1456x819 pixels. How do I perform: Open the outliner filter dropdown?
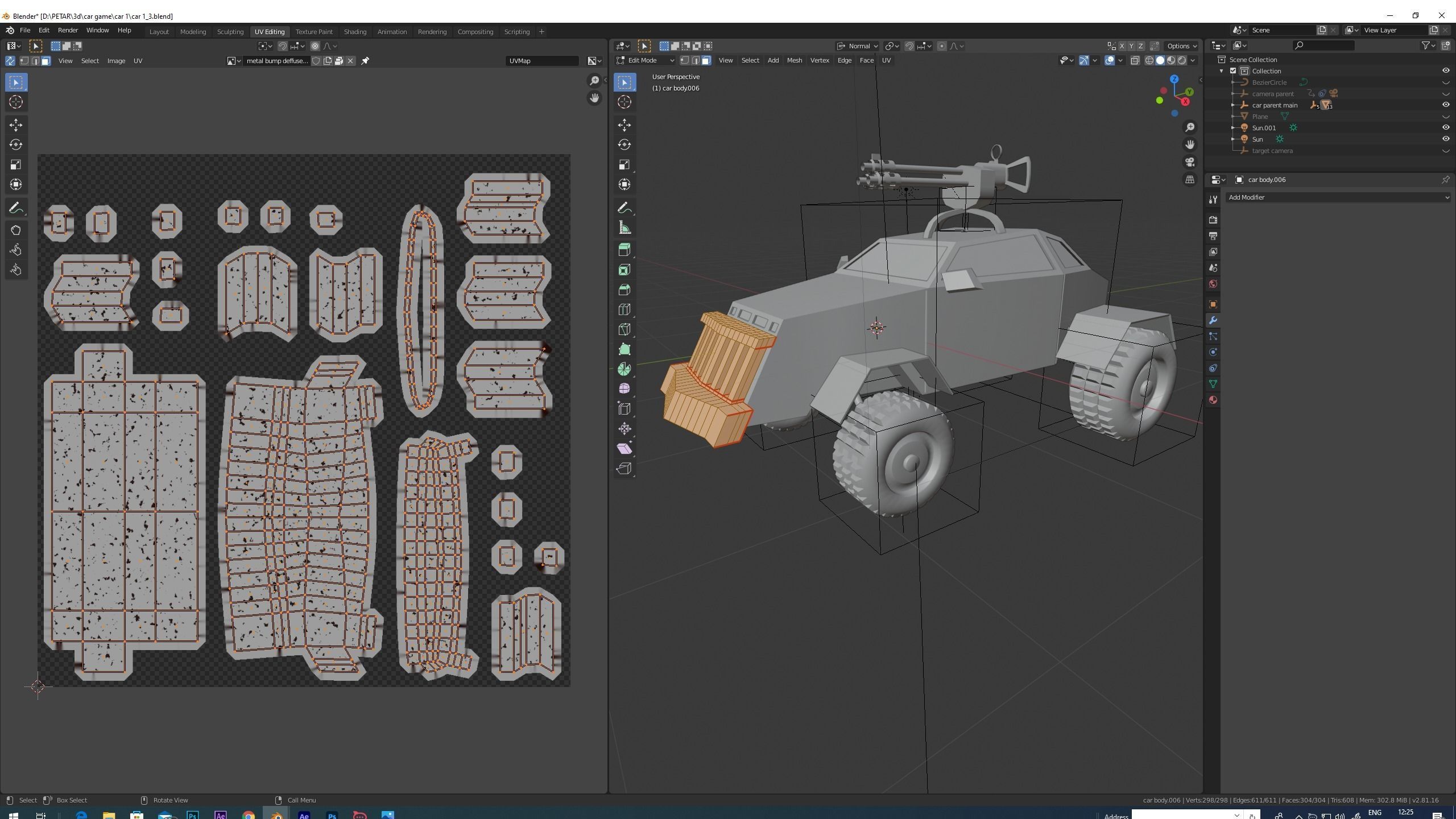pos(1429,45)
